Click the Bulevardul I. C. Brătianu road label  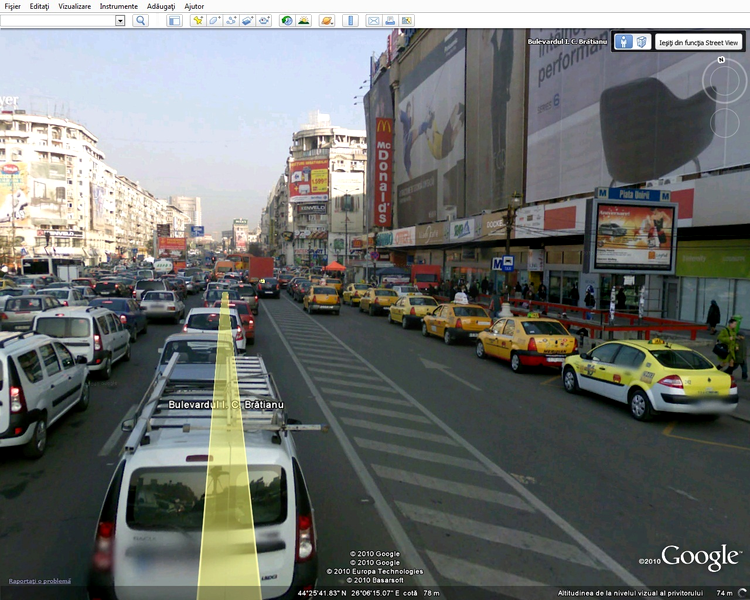[226, 405]
